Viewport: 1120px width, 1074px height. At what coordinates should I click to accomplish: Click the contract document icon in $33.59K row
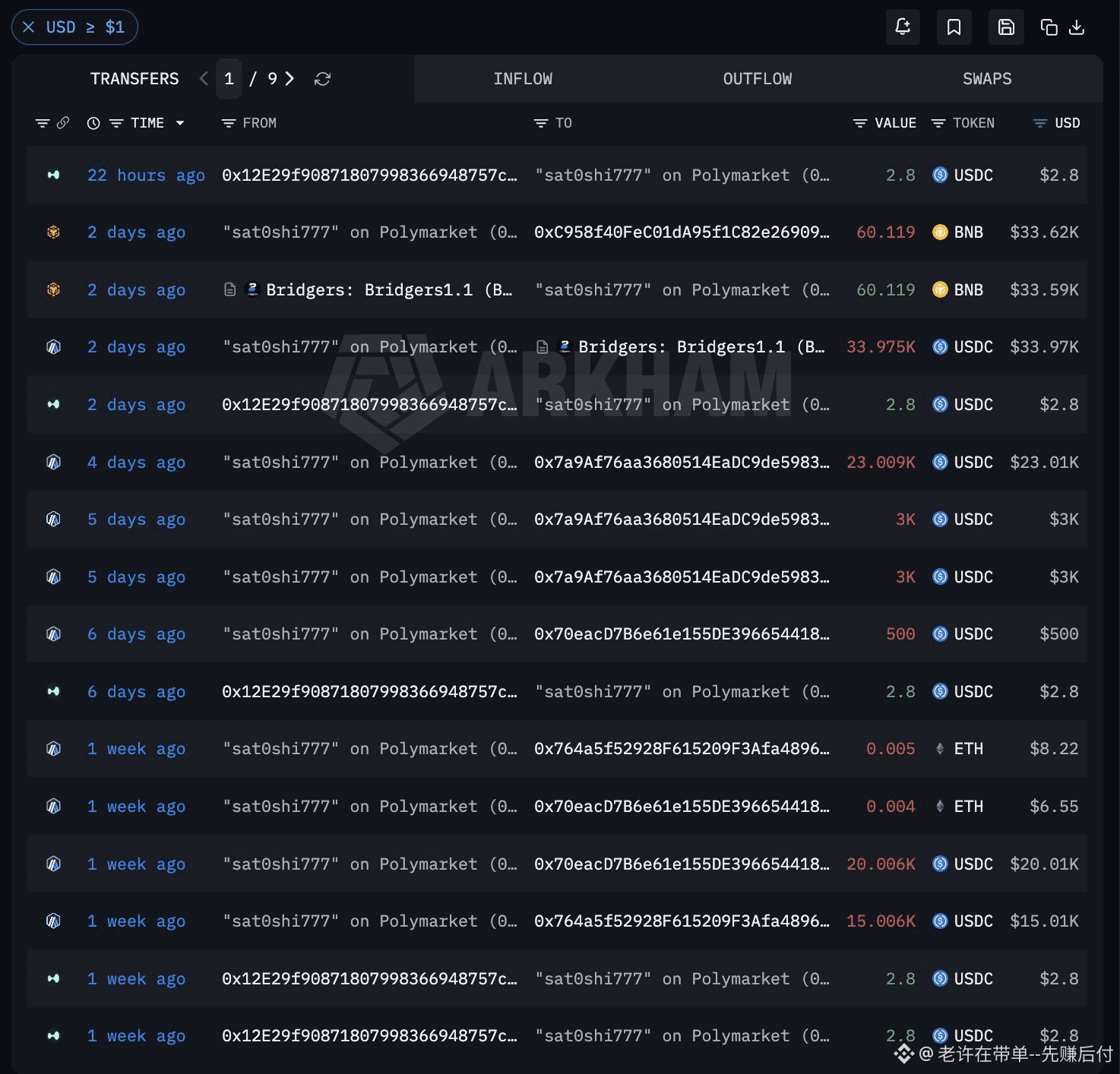point(229,290)
